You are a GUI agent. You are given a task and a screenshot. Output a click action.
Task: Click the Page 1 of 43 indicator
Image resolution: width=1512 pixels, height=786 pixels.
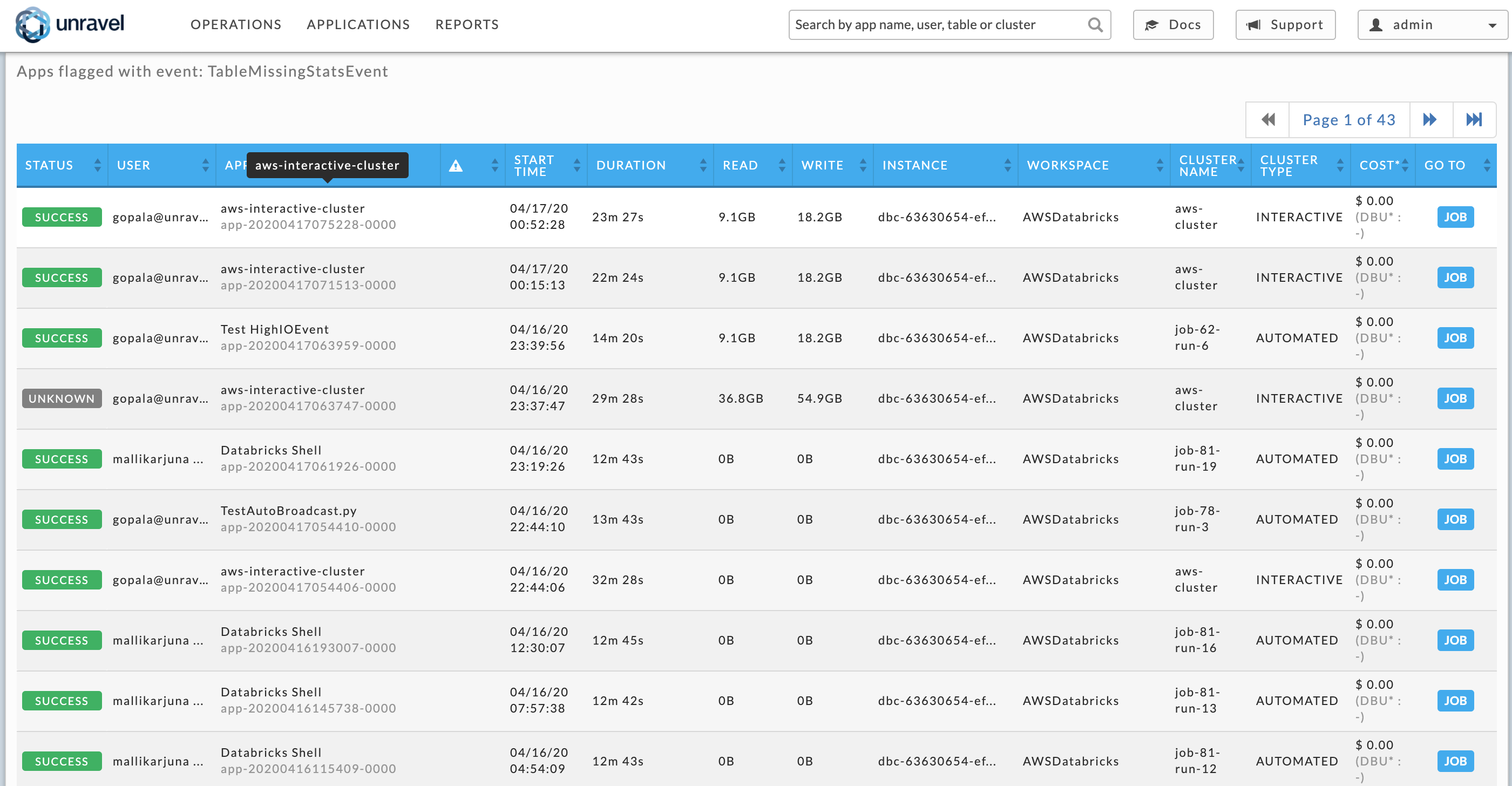(1349, 120)
